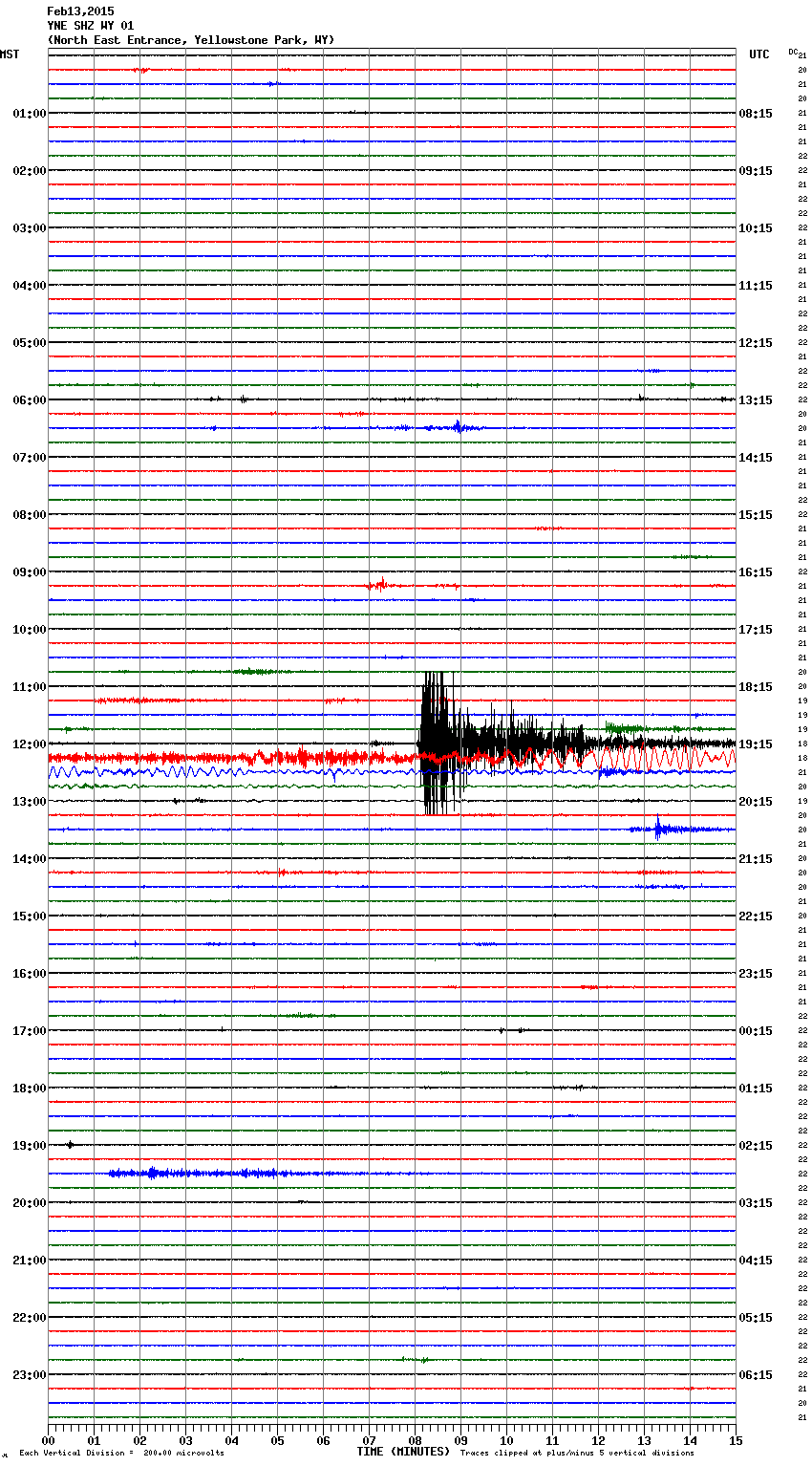This screenshot has height=1466, width=812.
Task: Select the station code YNE SHZ WY 01
Action: coord(91,26)
